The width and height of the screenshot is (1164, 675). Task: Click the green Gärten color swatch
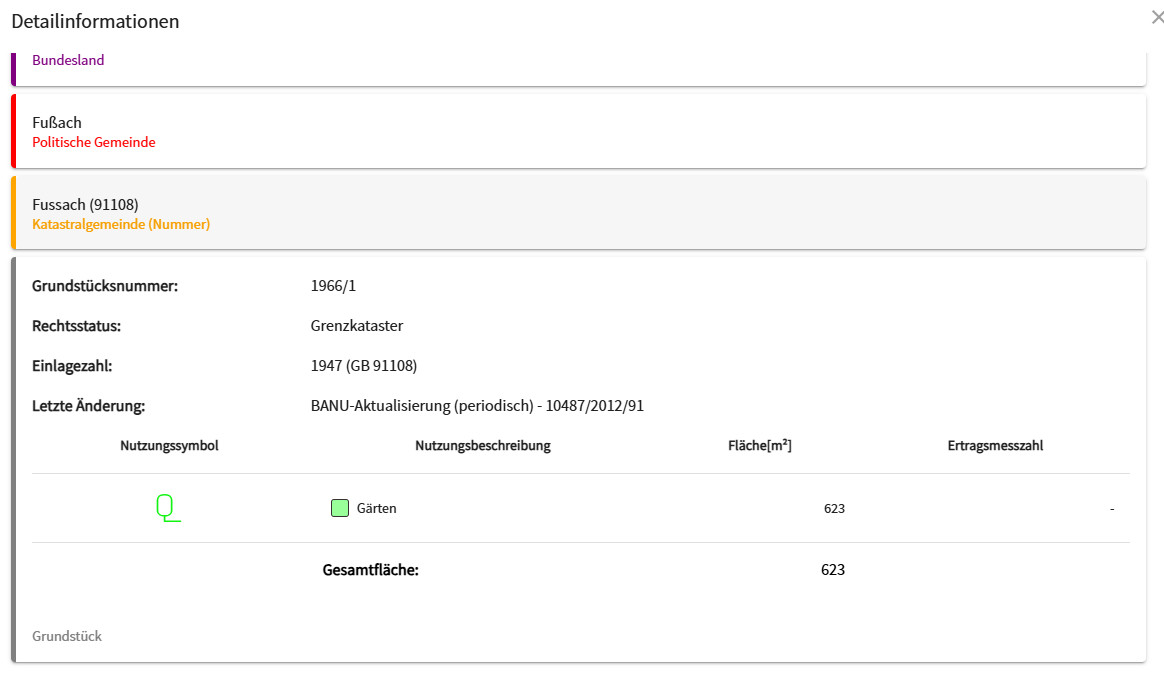pyautogui.click(x=340, y=508)
